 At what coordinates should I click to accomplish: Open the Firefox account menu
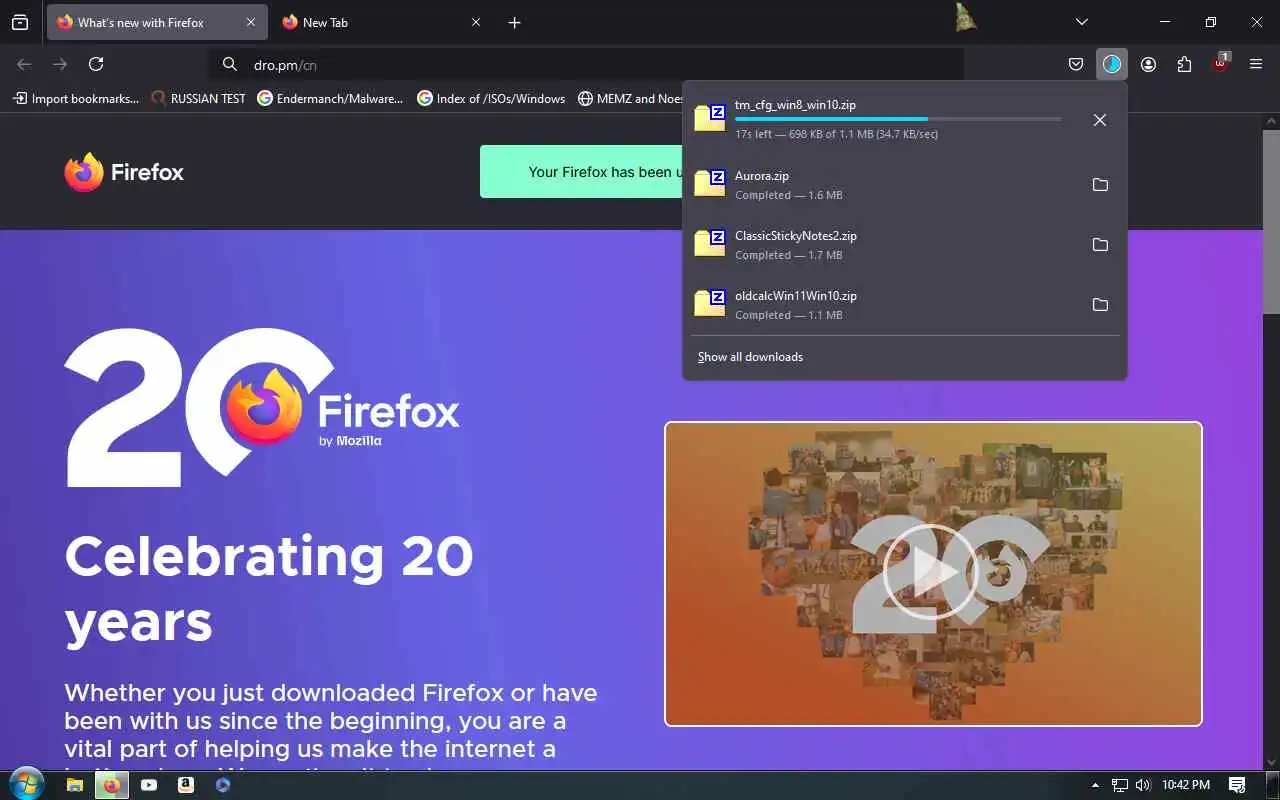click(1148, 64)
